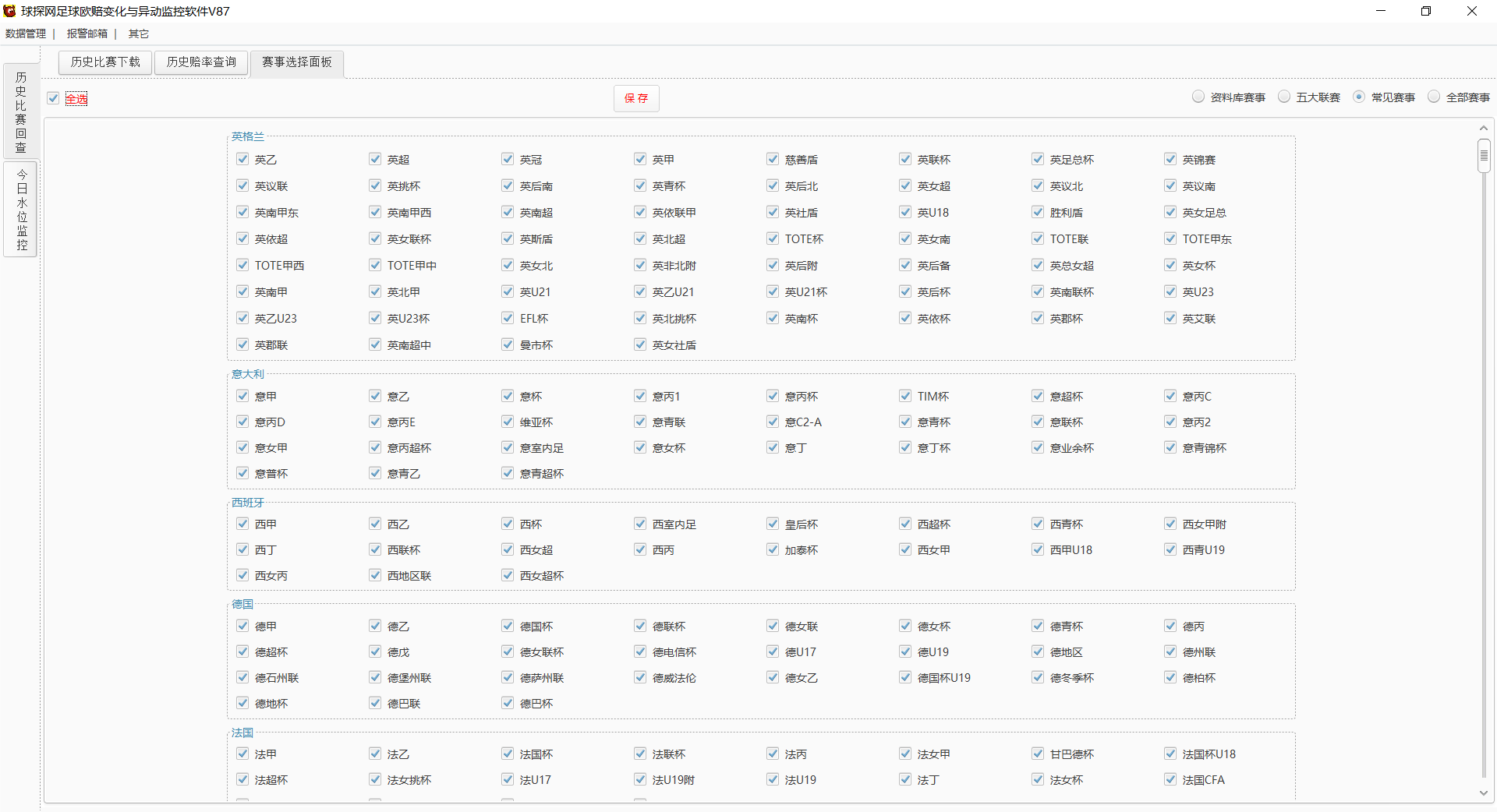Toggle the 英女超 checkbox
This screenshot has height=812, width=1497.
pos(905,185)
